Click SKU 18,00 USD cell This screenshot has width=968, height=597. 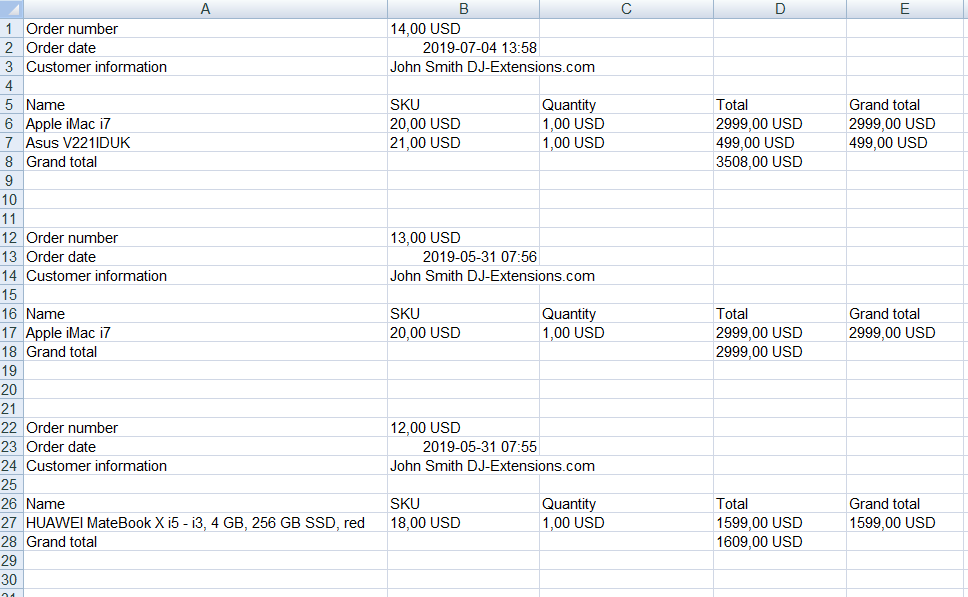(x=464, y=523)
